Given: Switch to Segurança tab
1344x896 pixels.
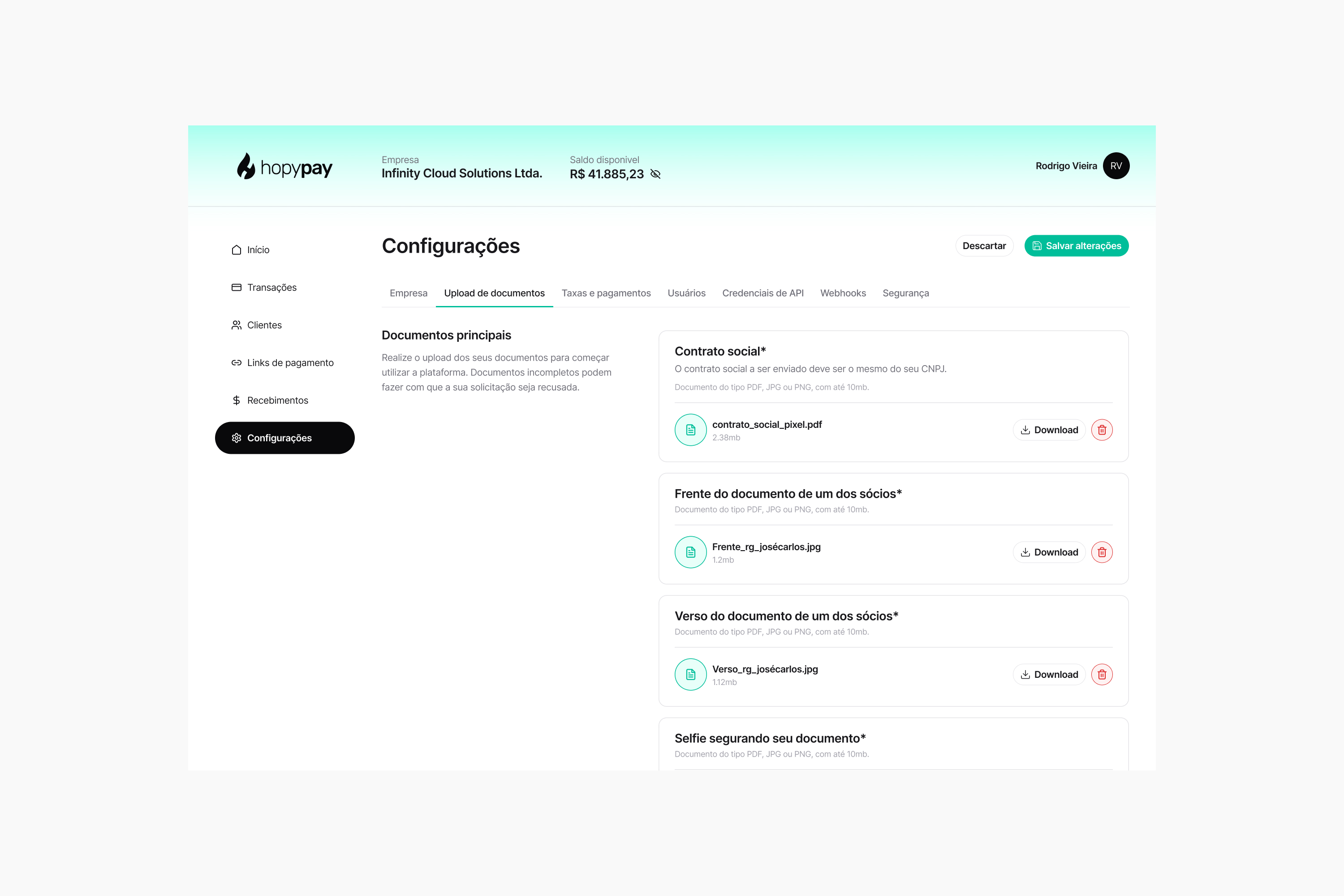Looking at the screenshot, I should 905,293.
